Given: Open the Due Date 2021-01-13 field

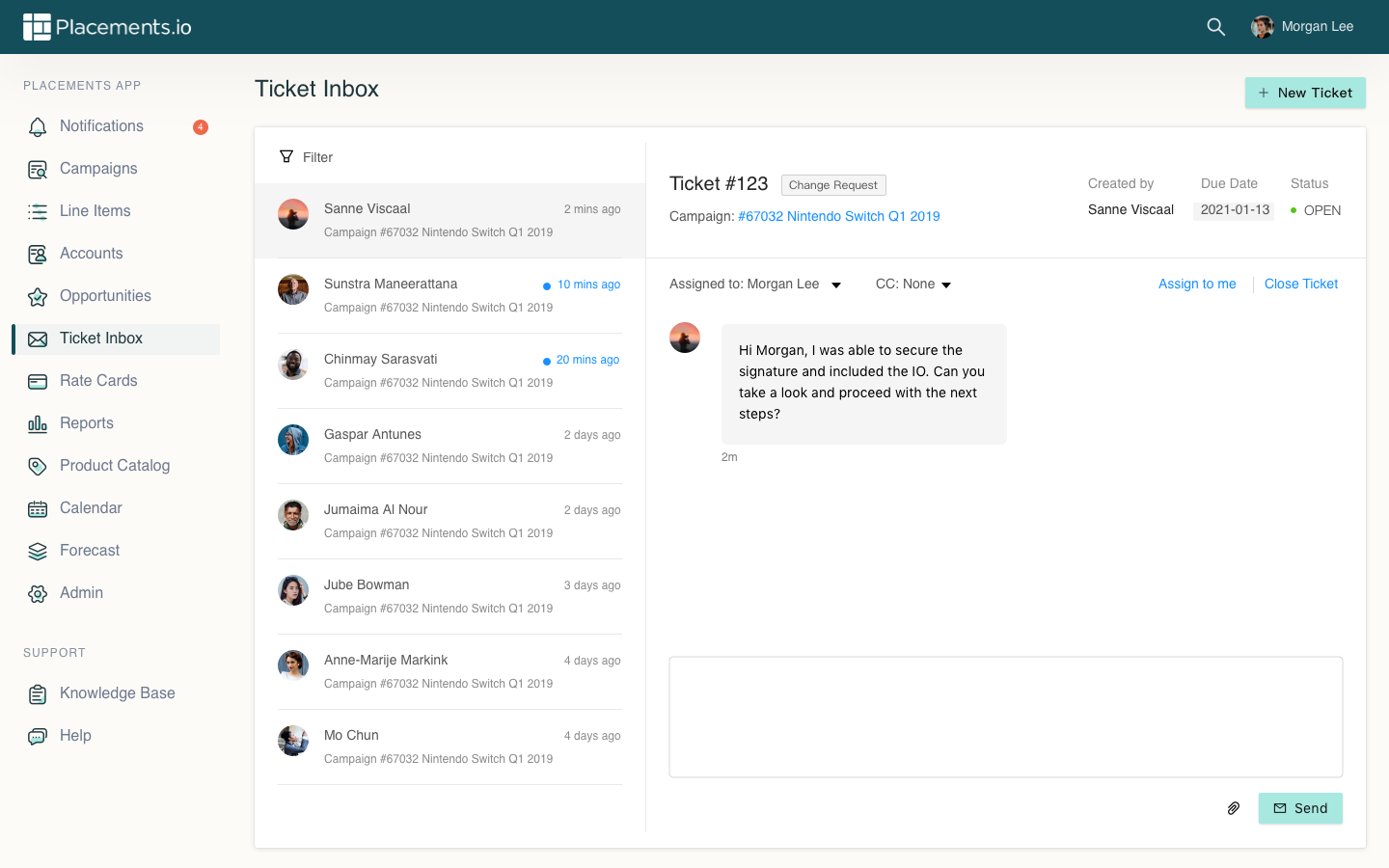Looking at the screenshot, I should 1234,210.
